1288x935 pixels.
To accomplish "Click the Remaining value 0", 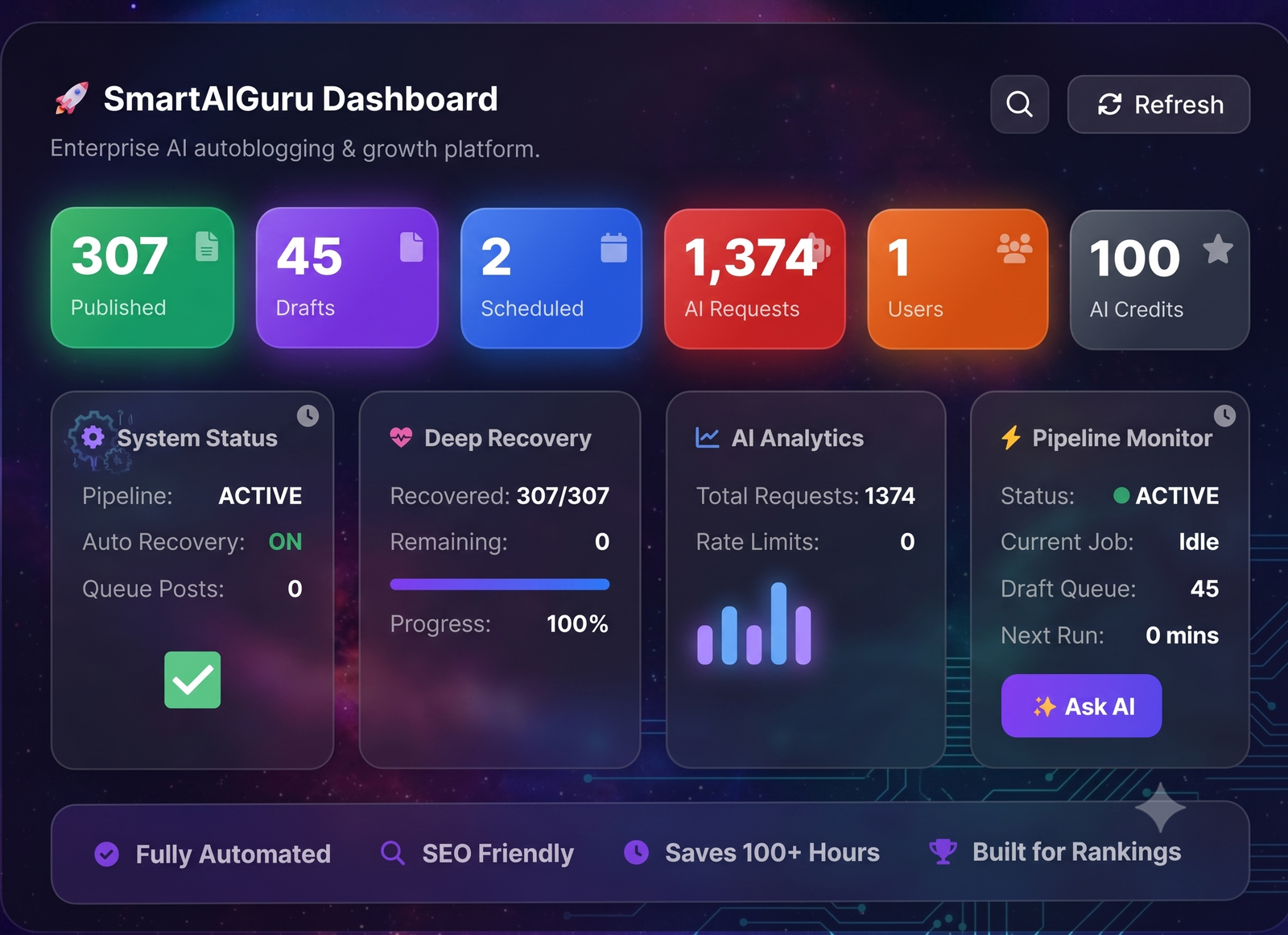I will [x=602, y=542].
